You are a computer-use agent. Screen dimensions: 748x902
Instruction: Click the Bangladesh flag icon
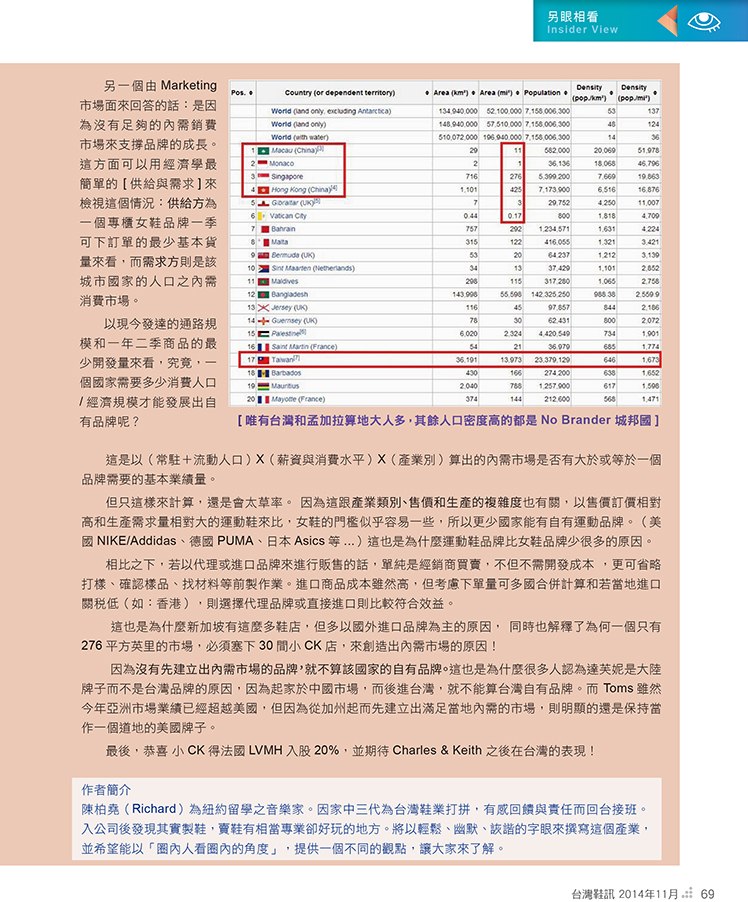(x=264, y=295)
